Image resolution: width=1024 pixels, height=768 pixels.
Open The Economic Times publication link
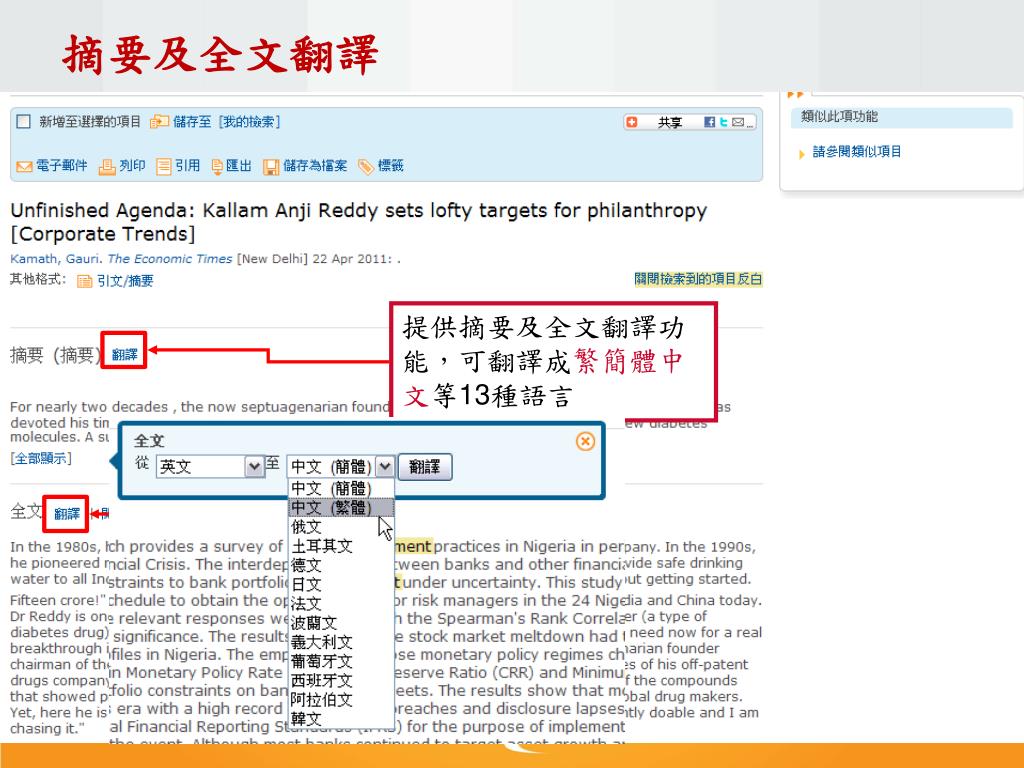(170, 259)
